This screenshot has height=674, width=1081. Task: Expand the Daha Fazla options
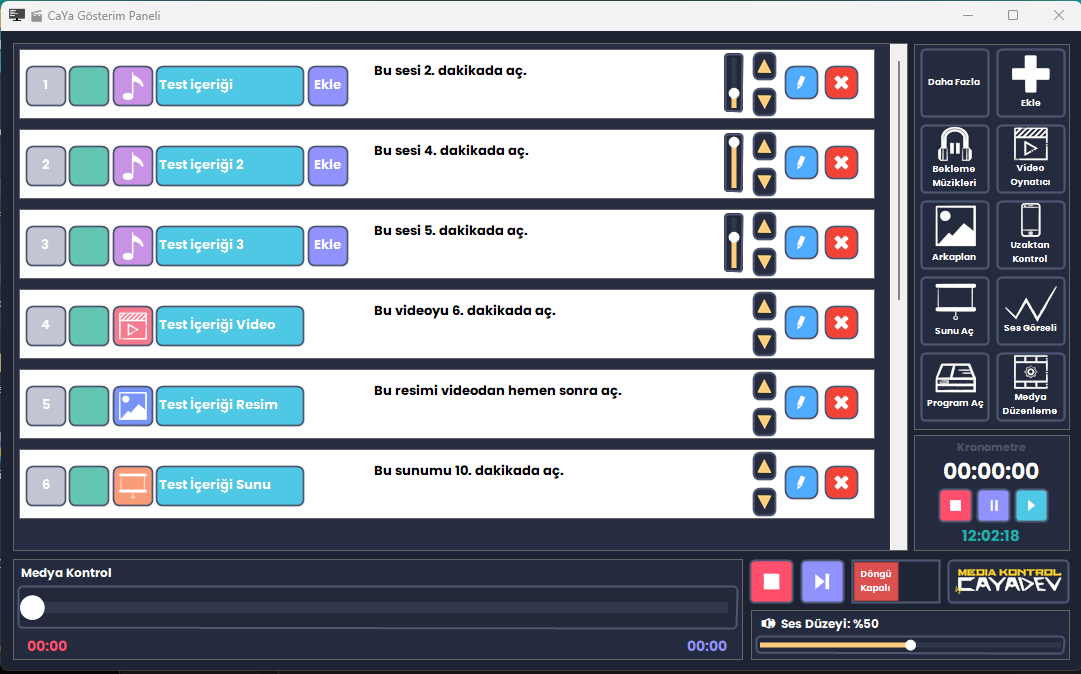tap(954, 82)
